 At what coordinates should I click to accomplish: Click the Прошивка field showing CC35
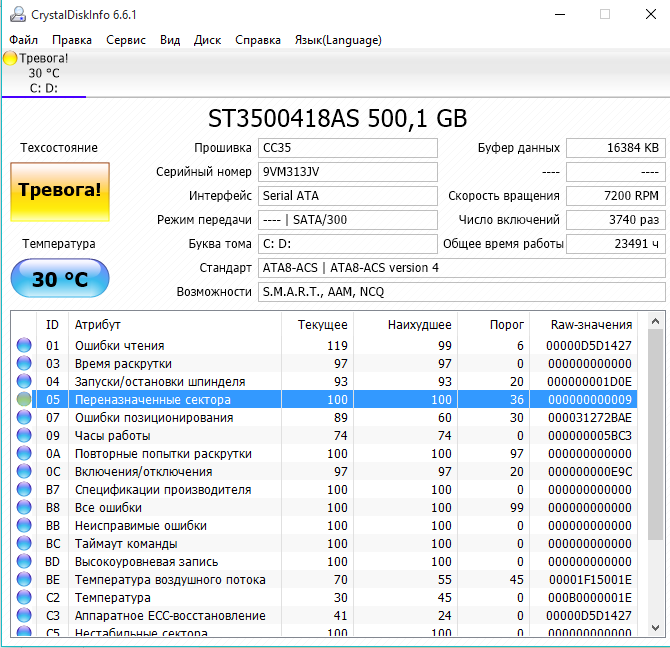click(x=348, y=148)
